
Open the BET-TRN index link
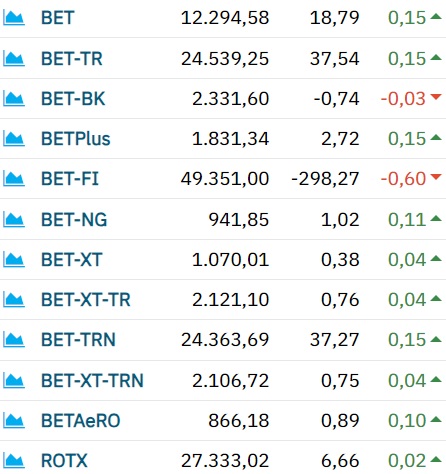[x=78, y=340]
